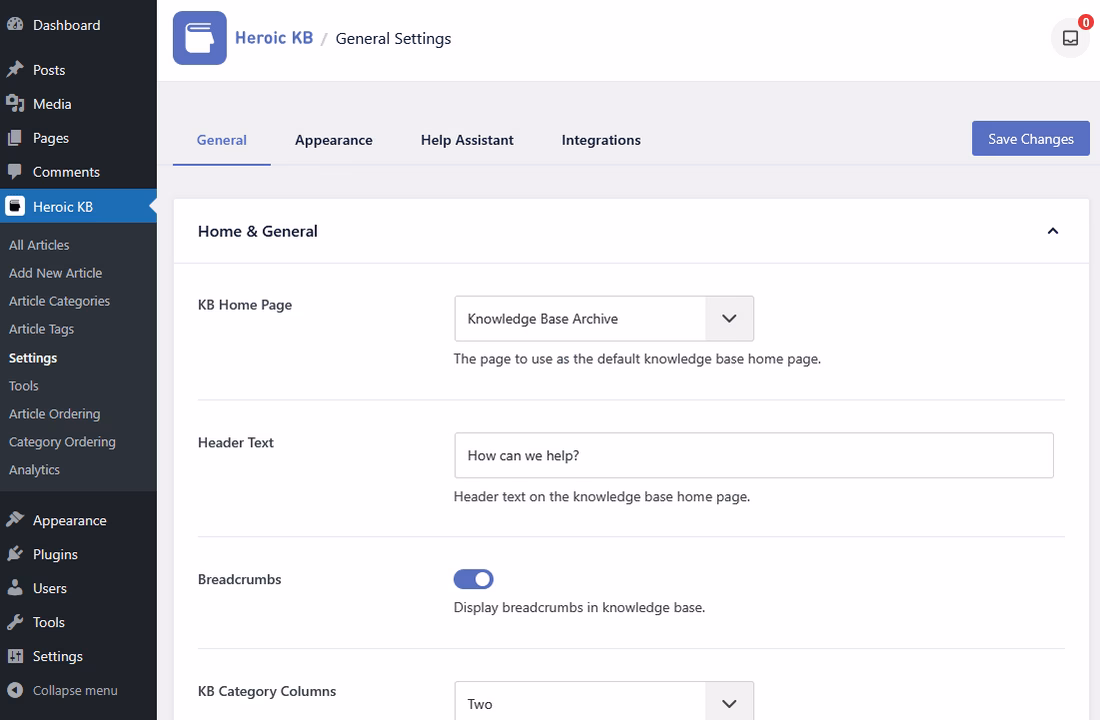
Task: Click the 'KB Category Columns' field label
Action: (x=267, y=691)
